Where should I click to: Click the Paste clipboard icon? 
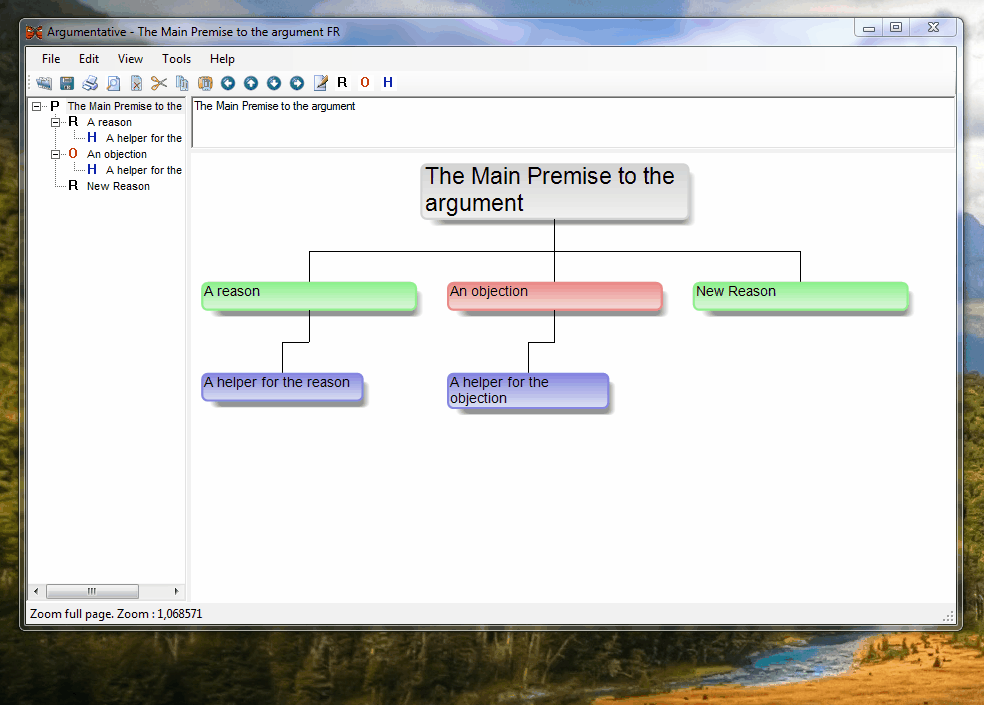pos(205,83)
